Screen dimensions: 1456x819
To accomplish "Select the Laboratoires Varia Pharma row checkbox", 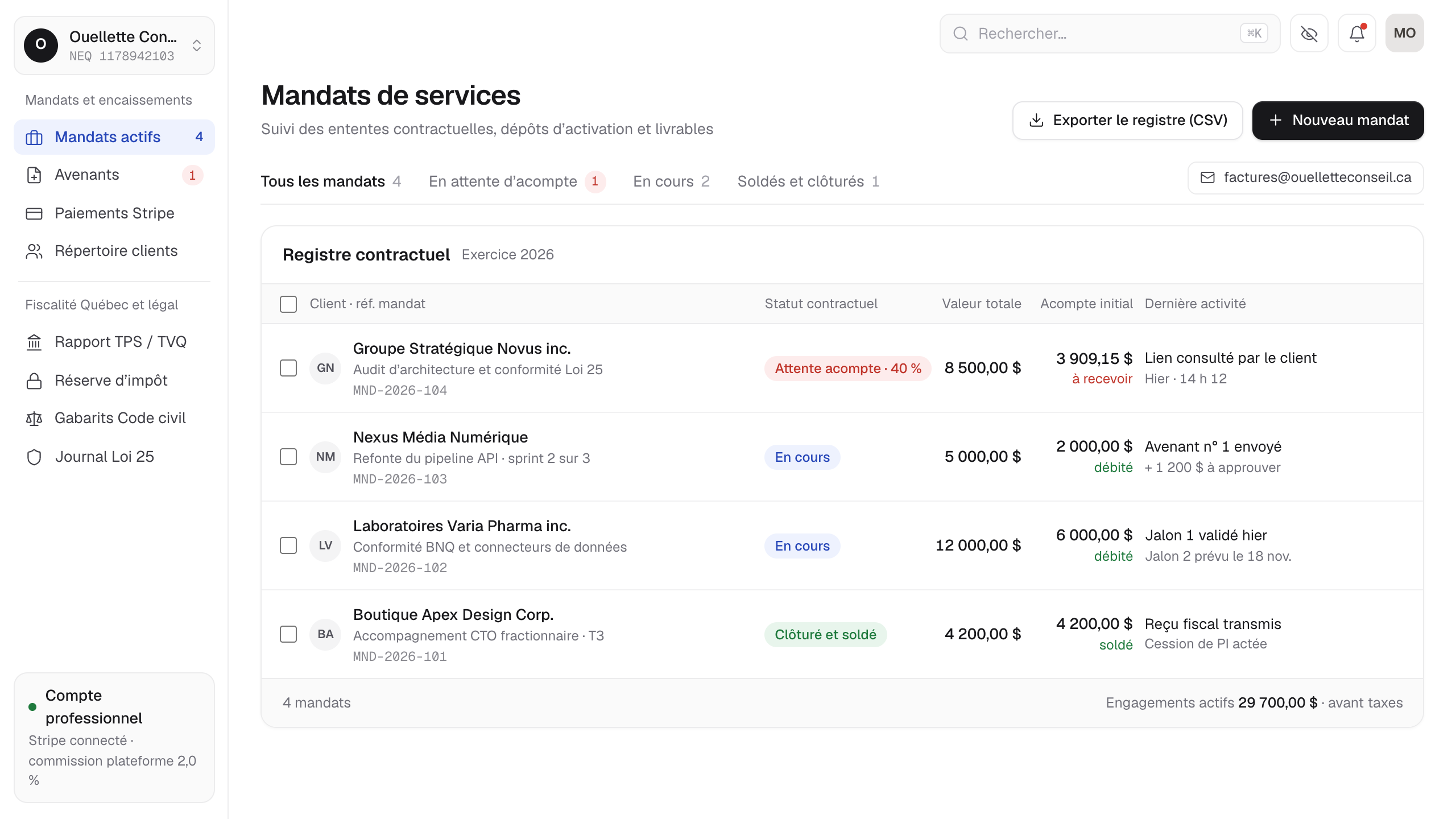I will (288, 545).
